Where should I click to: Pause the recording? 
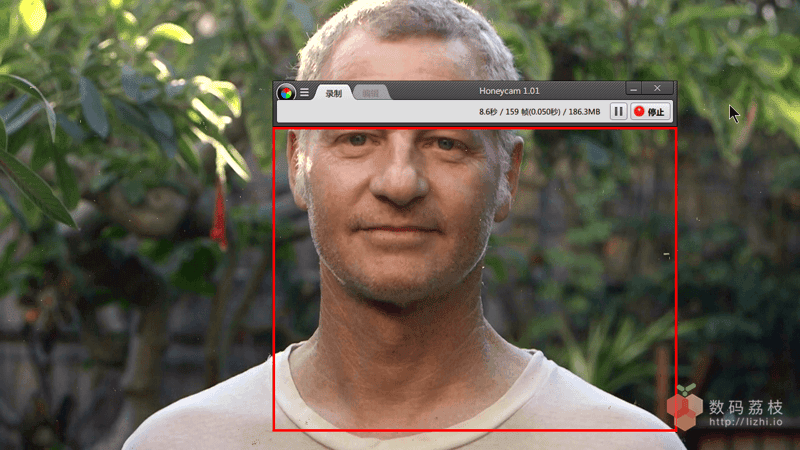(x=618, y=111)
